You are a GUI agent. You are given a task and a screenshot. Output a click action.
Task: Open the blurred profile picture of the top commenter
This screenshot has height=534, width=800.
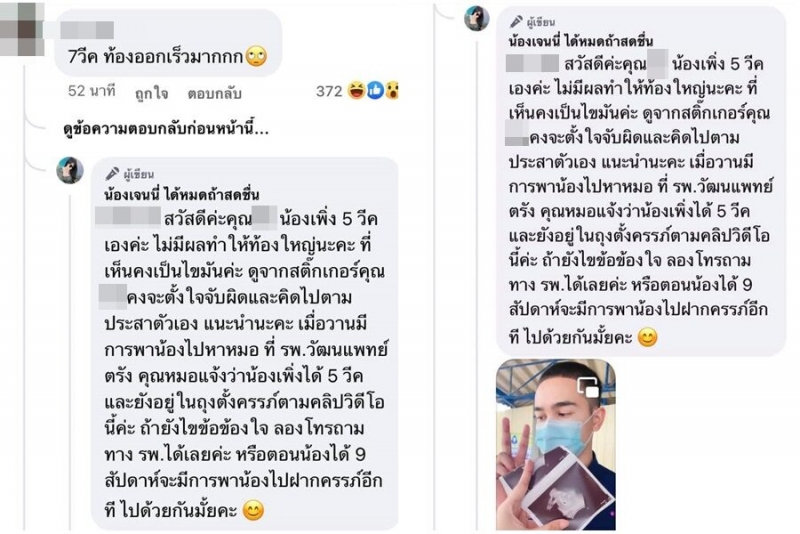click(x=19, y=29)
